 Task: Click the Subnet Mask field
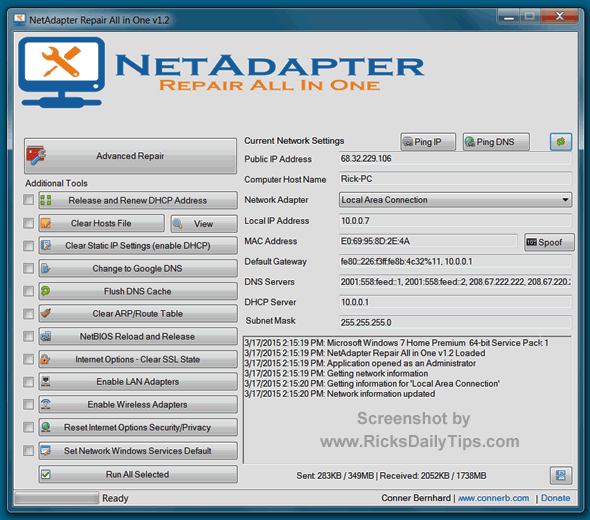(x=455, y=322)
